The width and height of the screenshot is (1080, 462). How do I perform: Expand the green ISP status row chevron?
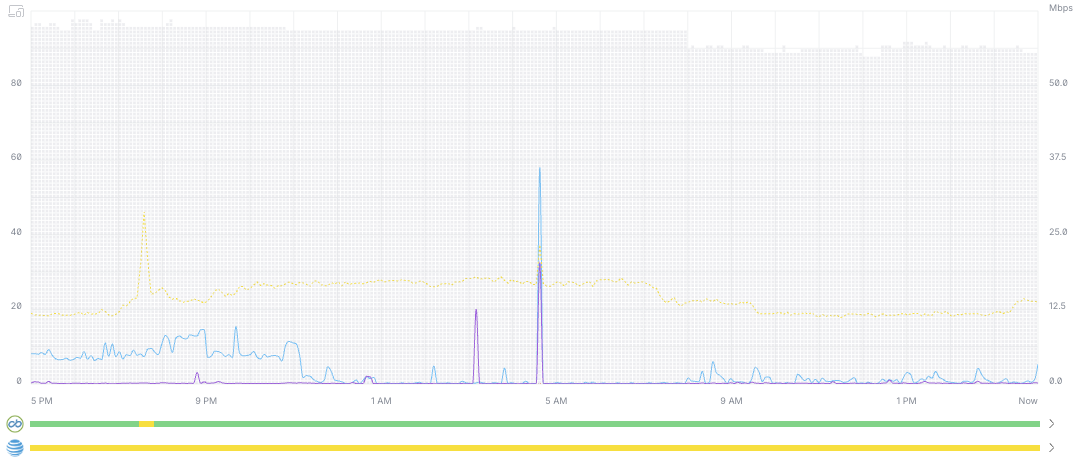(1051, 423)
